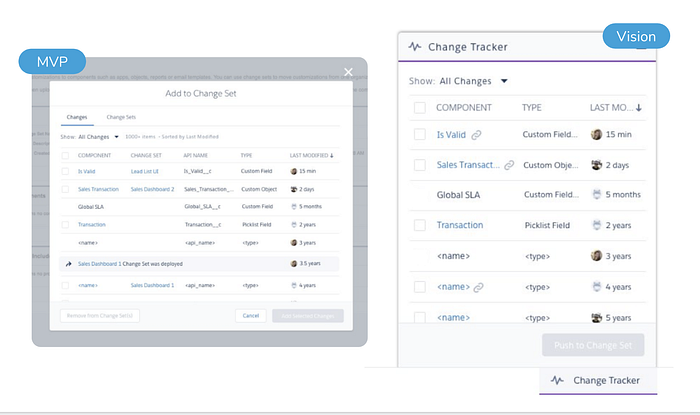Switch to the Change Sets tab

pyautogui.click(x=121, y=117)
